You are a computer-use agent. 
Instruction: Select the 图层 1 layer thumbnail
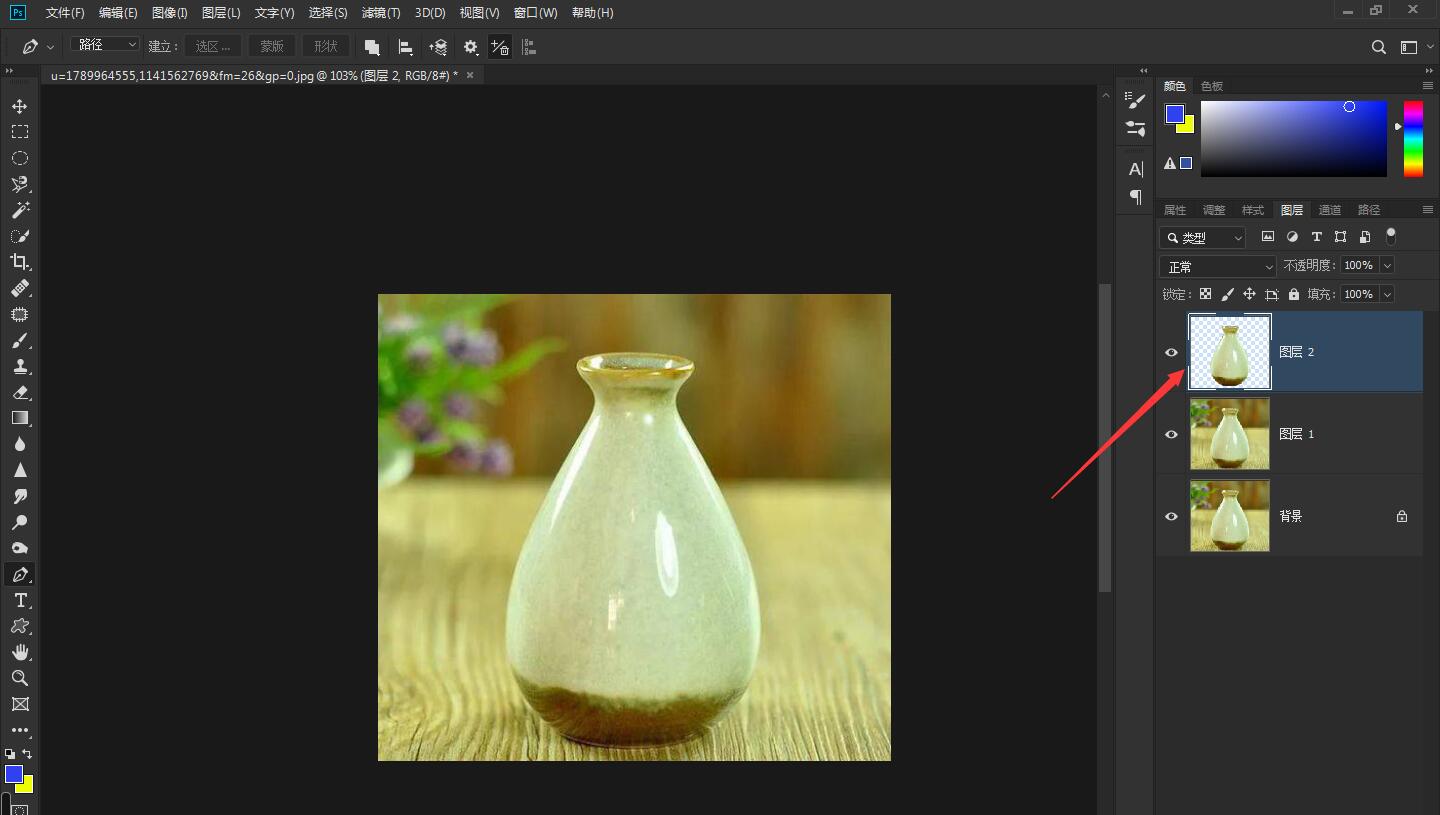pos(1229,434)
